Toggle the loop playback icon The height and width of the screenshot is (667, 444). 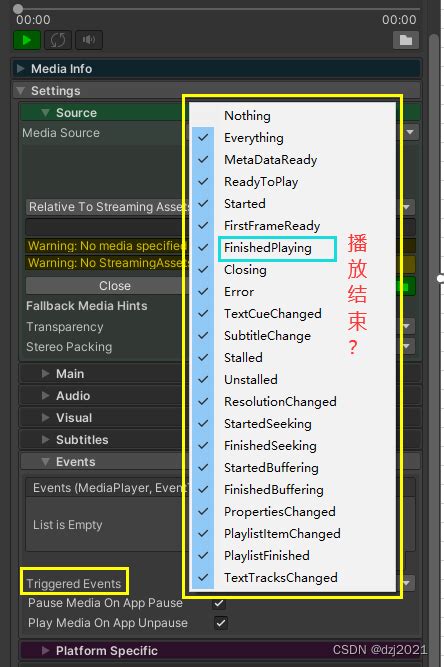click(x=58, y=40)
